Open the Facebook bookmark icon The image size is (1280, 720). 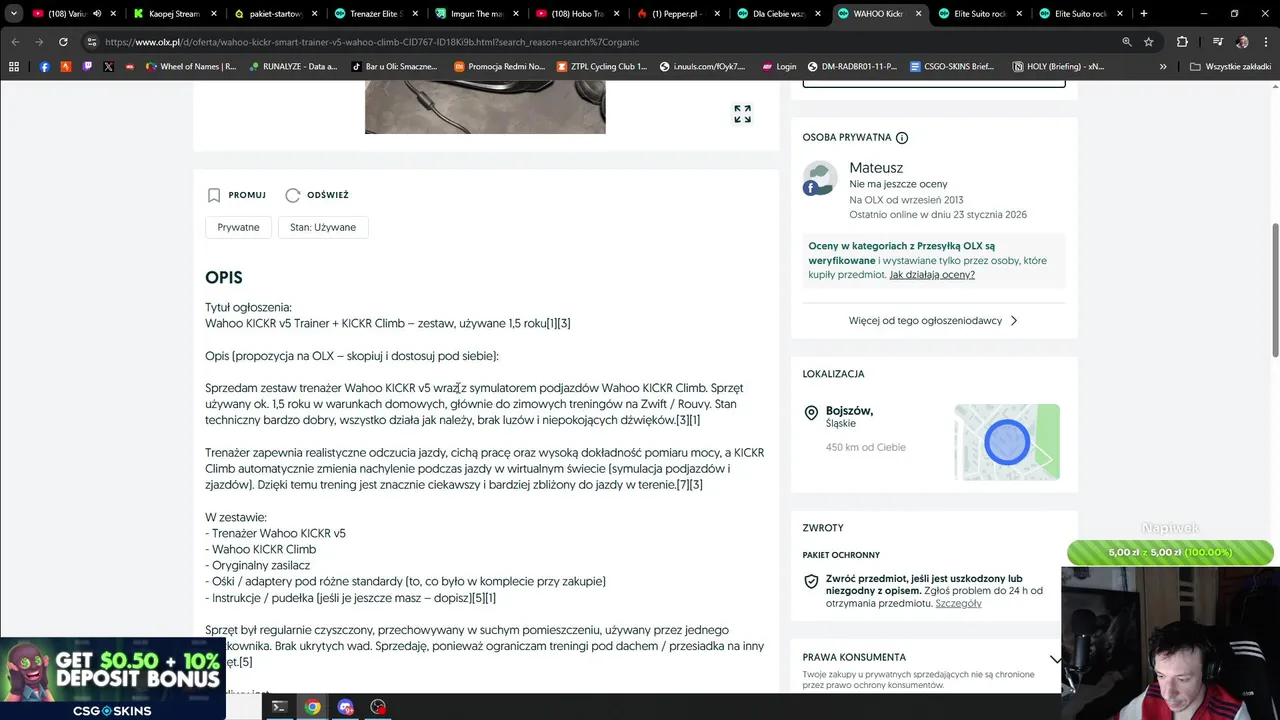(x=44, y=67)
